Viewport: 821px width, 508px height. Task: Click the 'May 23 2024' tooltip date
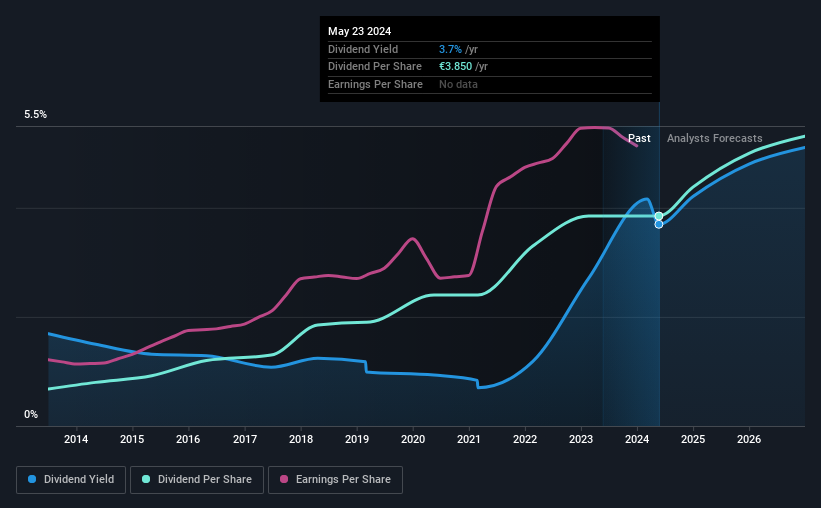tap(359, 31)
